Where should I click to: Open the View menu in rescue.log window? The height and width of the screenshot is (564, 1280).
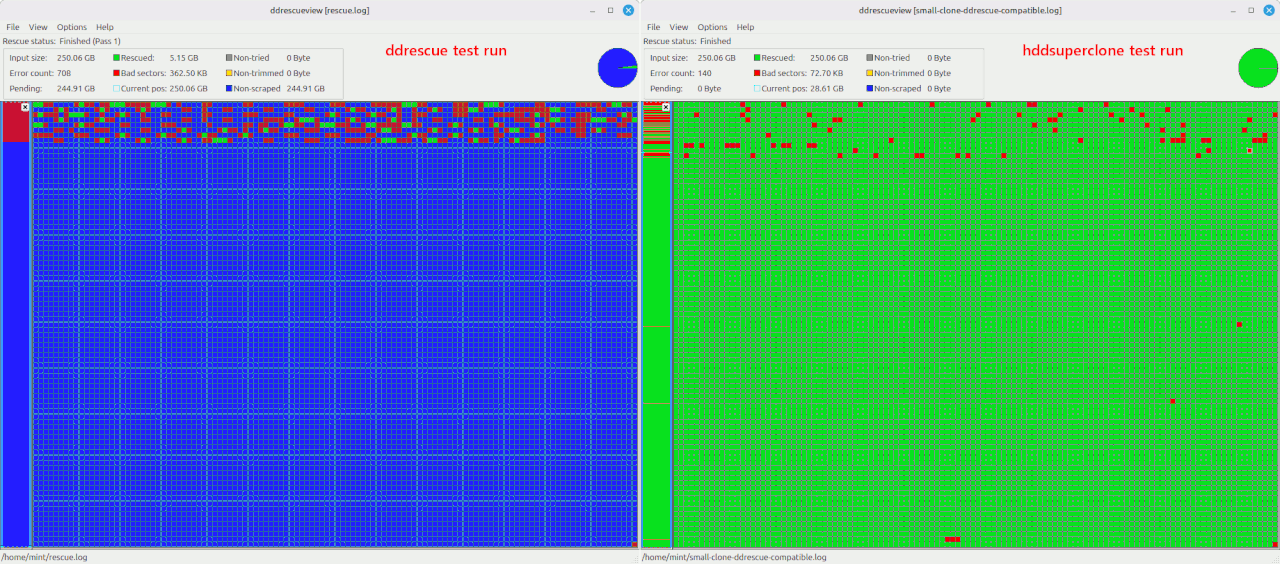39,27
